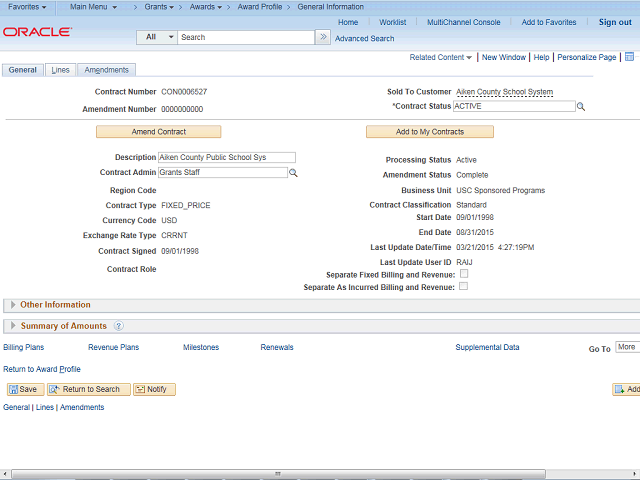Click Last Update User ID value RAIJ

click(464, 262)
